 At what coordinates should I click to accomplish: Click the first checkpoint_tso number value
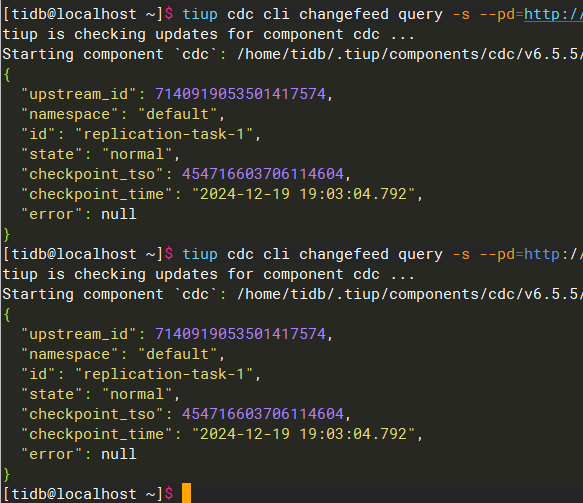tap(263, 174)
